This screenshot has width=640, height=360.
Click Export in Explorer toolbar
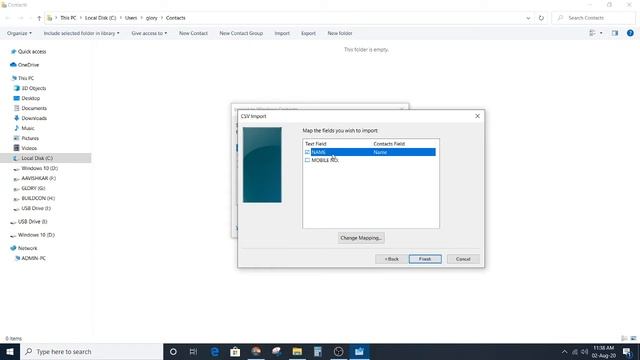pyautogui.click(x=308, y=33)
